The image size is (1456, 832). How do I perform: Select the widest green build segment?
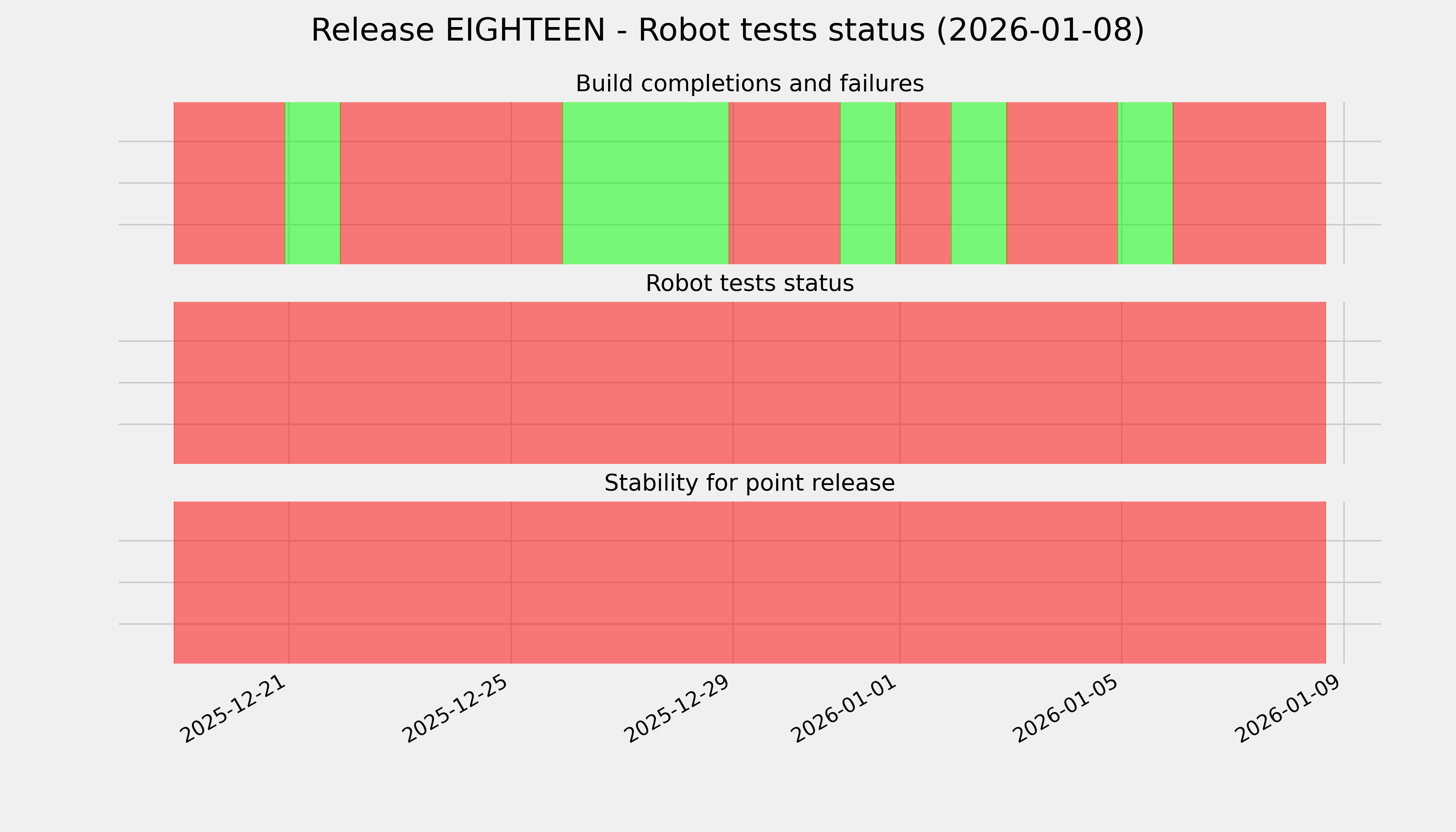tap(646, 183)
